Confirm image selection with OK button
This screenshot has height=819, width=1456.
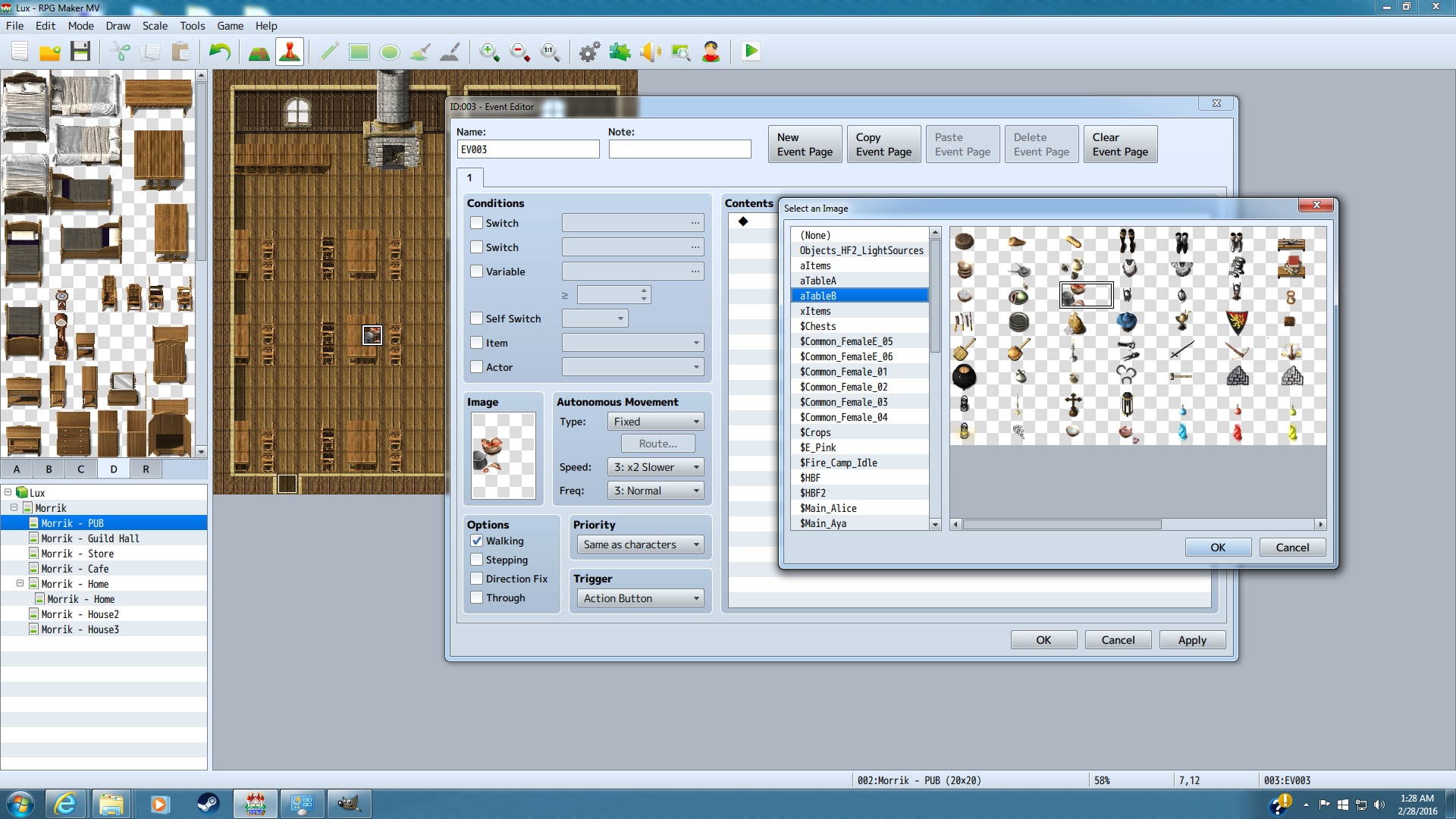pos(1218,548)
